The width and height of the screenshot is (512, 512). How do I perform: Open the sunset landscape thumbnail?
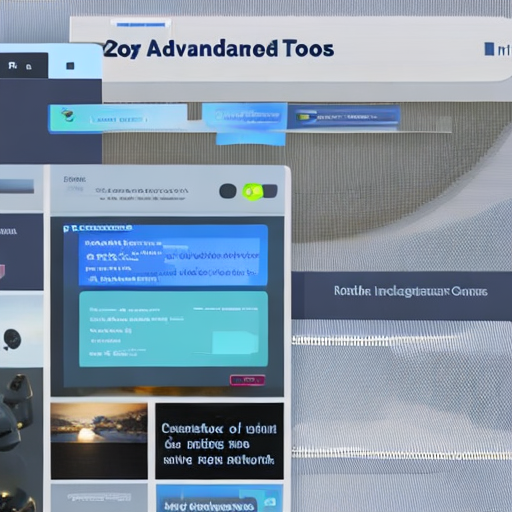99,441
